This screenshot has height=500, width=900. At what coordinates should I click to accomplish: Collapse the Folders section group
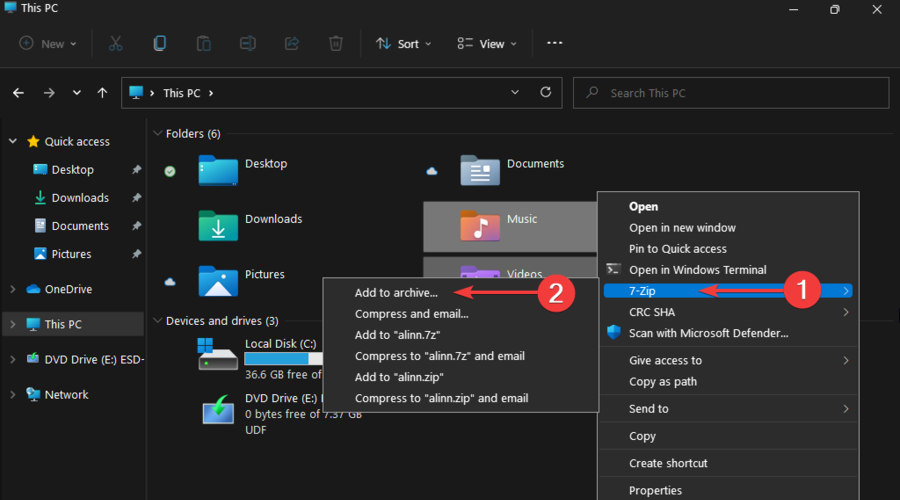[x=157, y=133]
